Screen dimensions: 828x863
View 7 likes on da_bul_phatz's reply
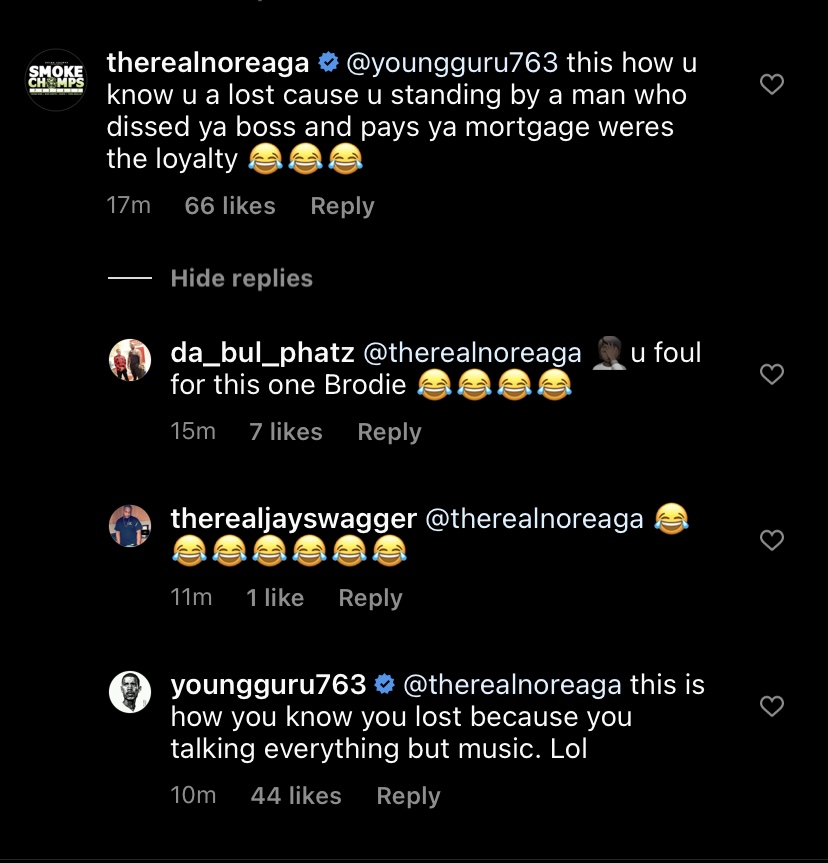pos(286,432)
